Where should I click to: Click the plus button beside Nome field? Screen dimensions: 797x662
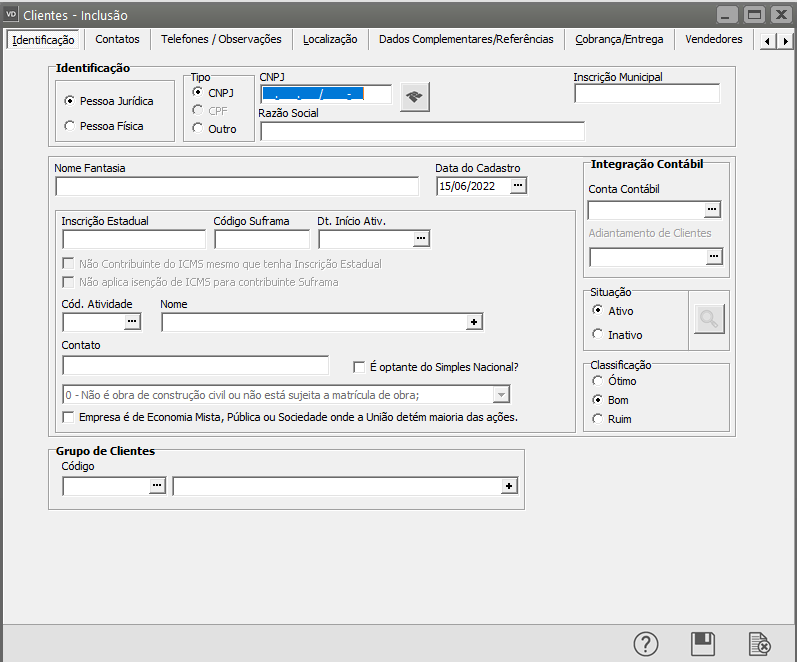(475, 322)
